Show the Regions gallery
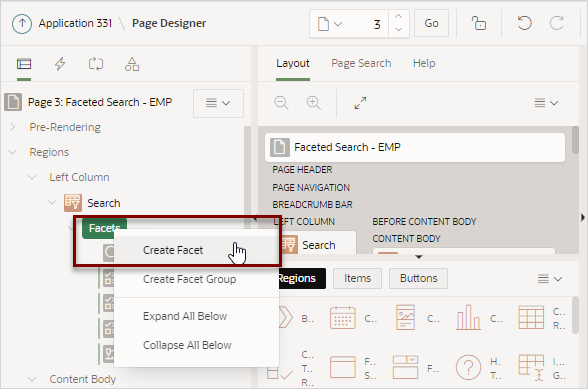The height and width of the screenshot is (389, 588). [x=301, y=278]
